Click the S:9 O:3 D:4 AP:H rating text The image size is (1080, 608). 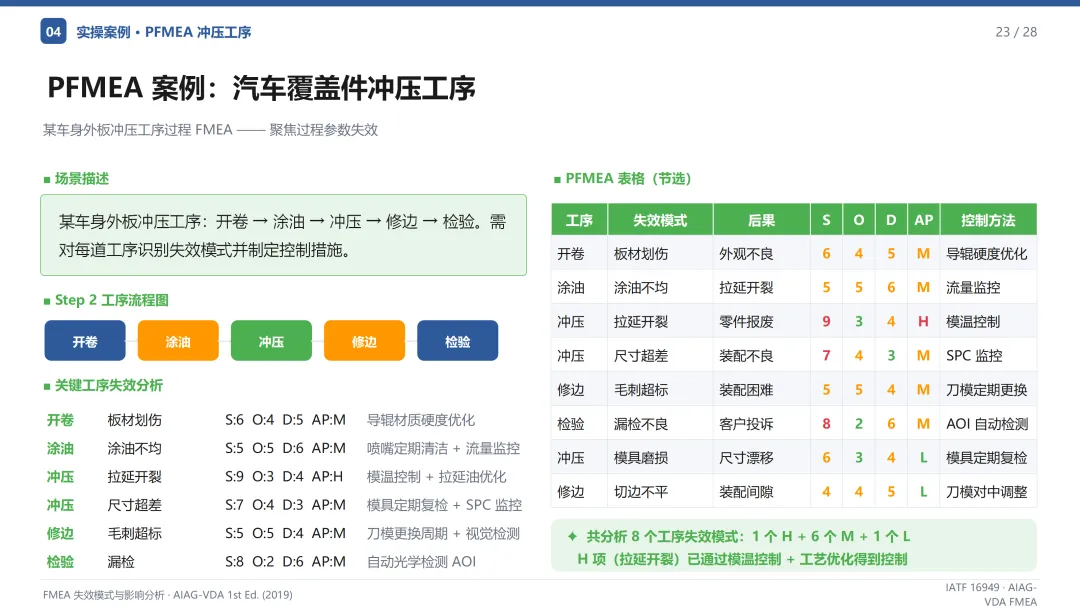point(284,476)
